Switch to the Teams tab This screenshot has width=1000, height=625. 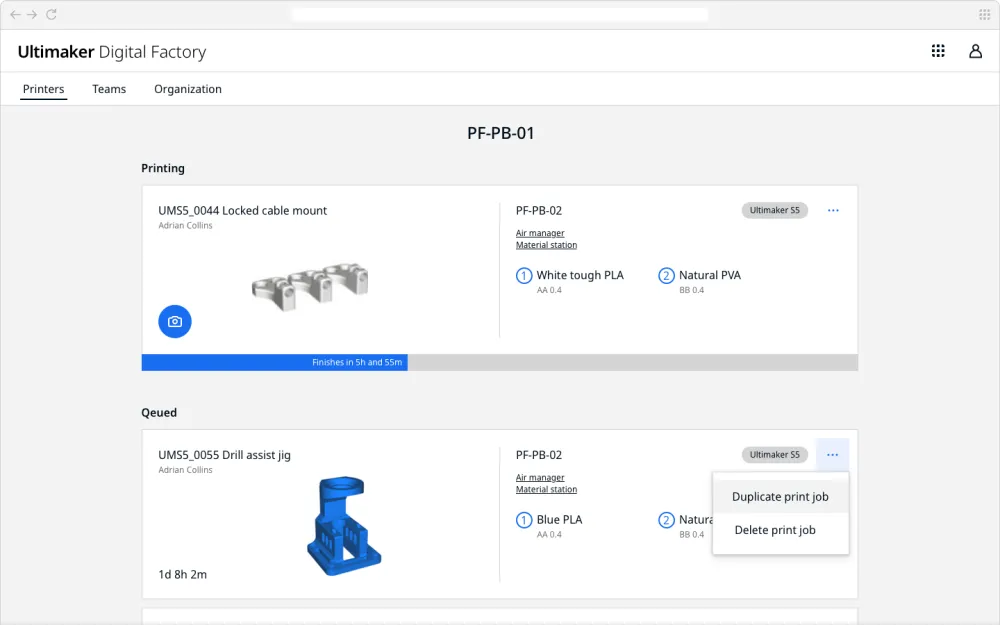(x=109, y=89)
